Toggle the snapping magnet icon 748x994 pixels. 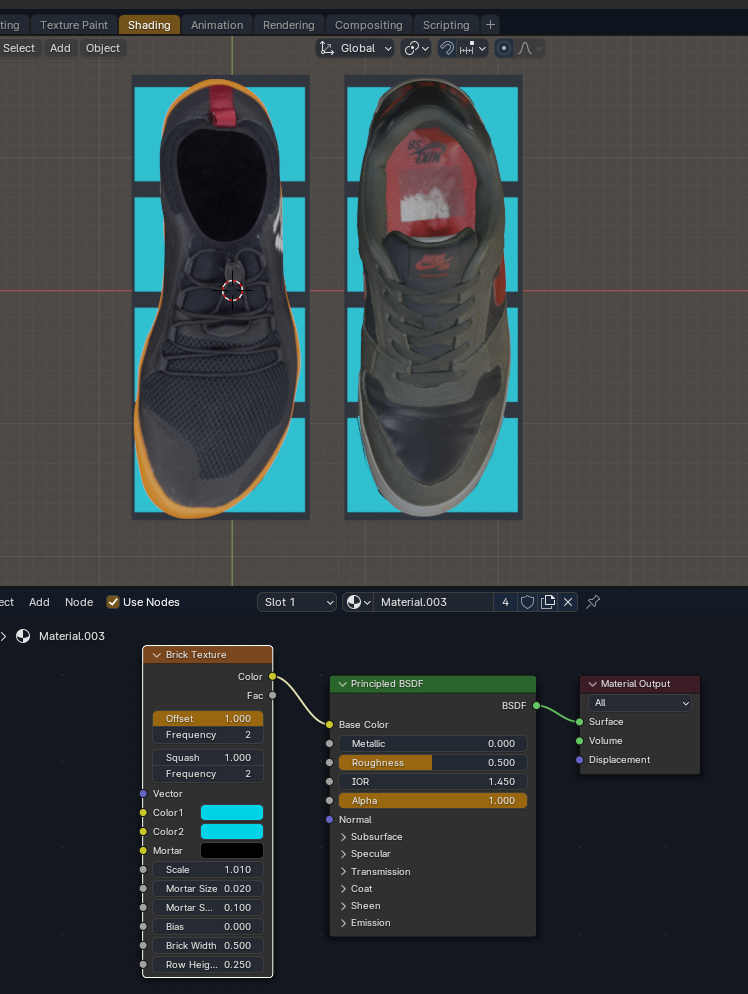click(x=448, y=48)
